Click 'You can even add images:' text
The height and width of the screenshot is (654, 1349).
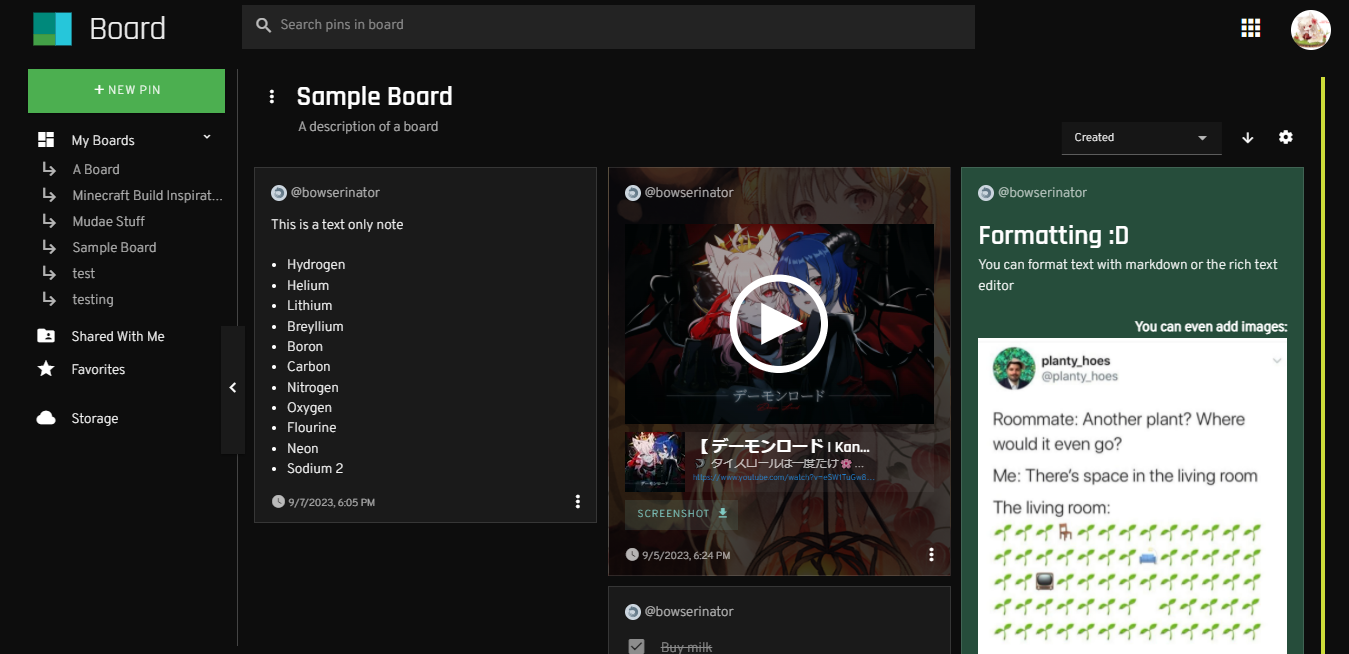point(1211,327)
